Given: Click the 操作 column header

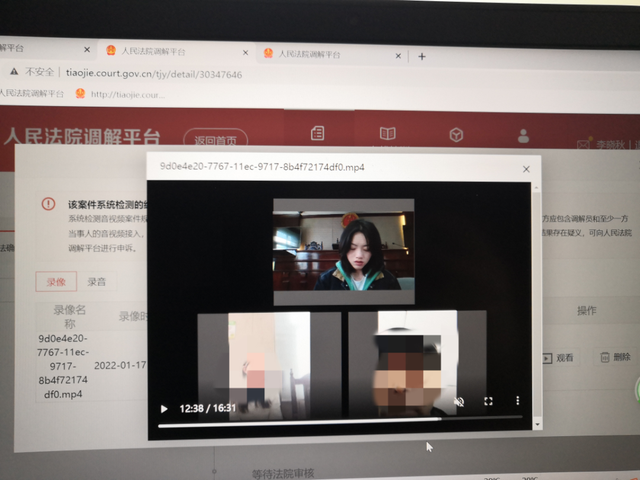Looking at the screenshot, I should coord(587,311).
